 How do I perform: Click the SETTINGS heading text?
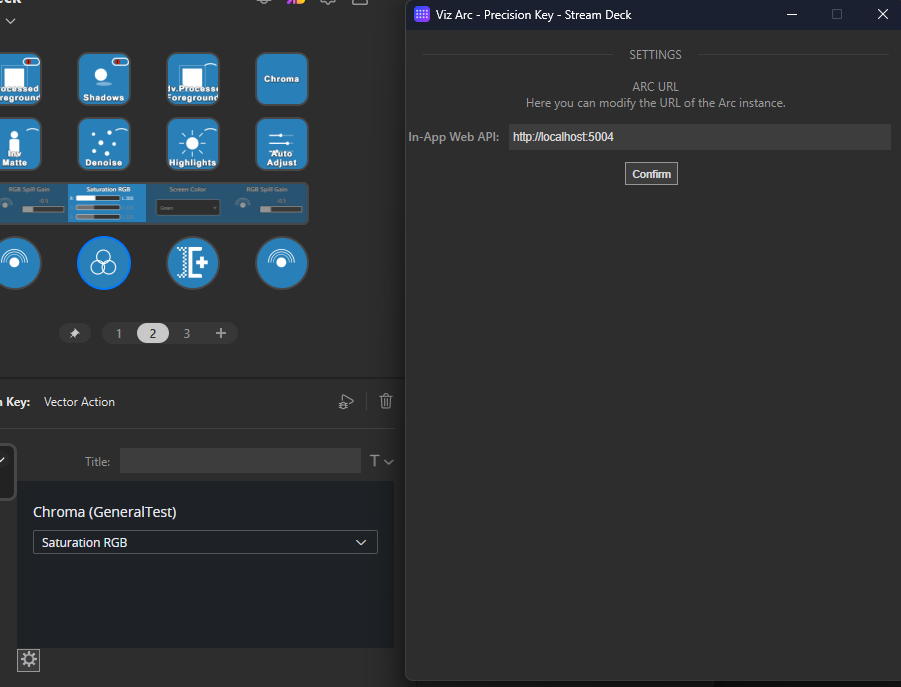pyautogui.click(x=655, y=55)
